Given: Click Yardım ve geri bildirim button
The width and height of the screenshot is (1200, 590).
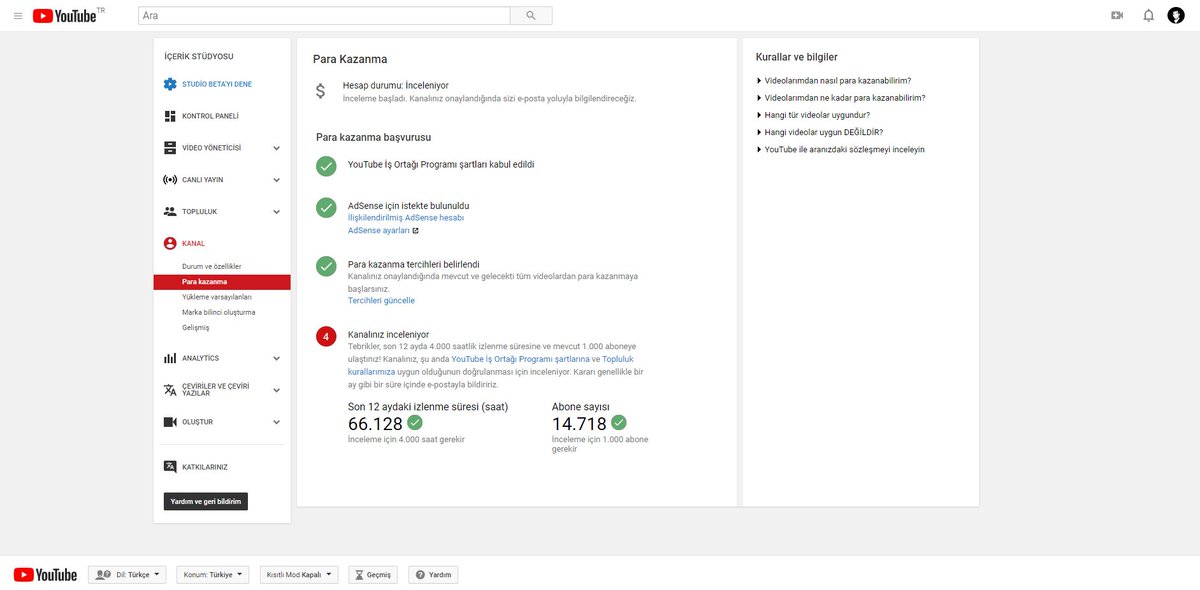Looking at the screenshot, I should pyautogui.click(x=206, y=501).
